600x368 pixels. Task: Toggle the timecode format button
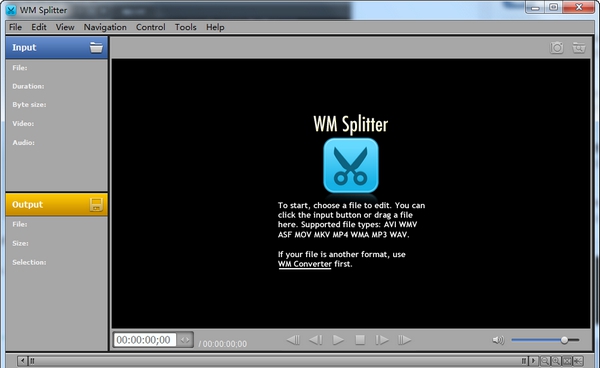click(x=185, y=340)
